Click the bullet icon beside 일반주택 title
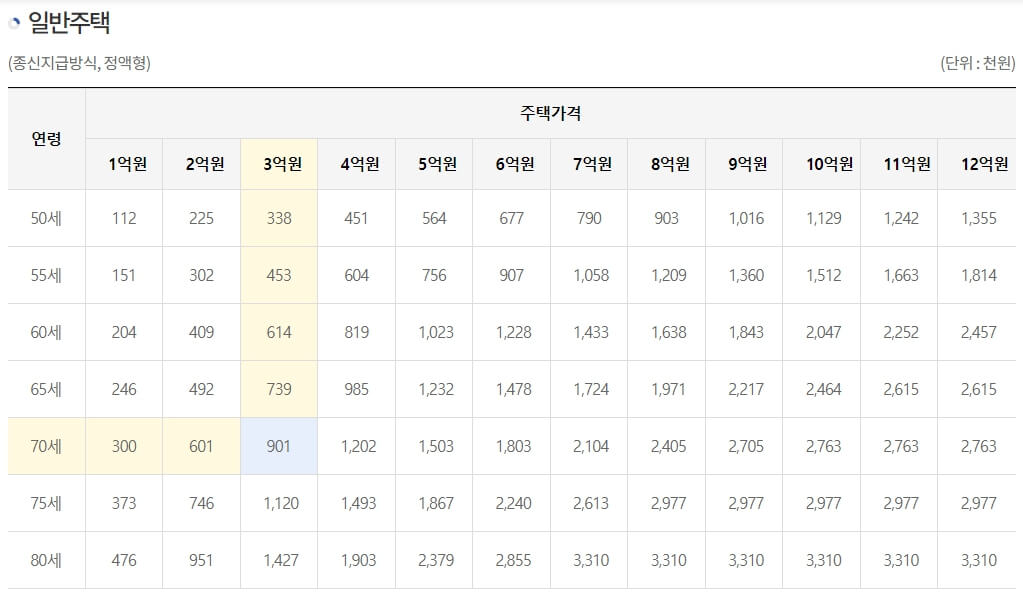The image size is (1023, 595). (13, 19)
